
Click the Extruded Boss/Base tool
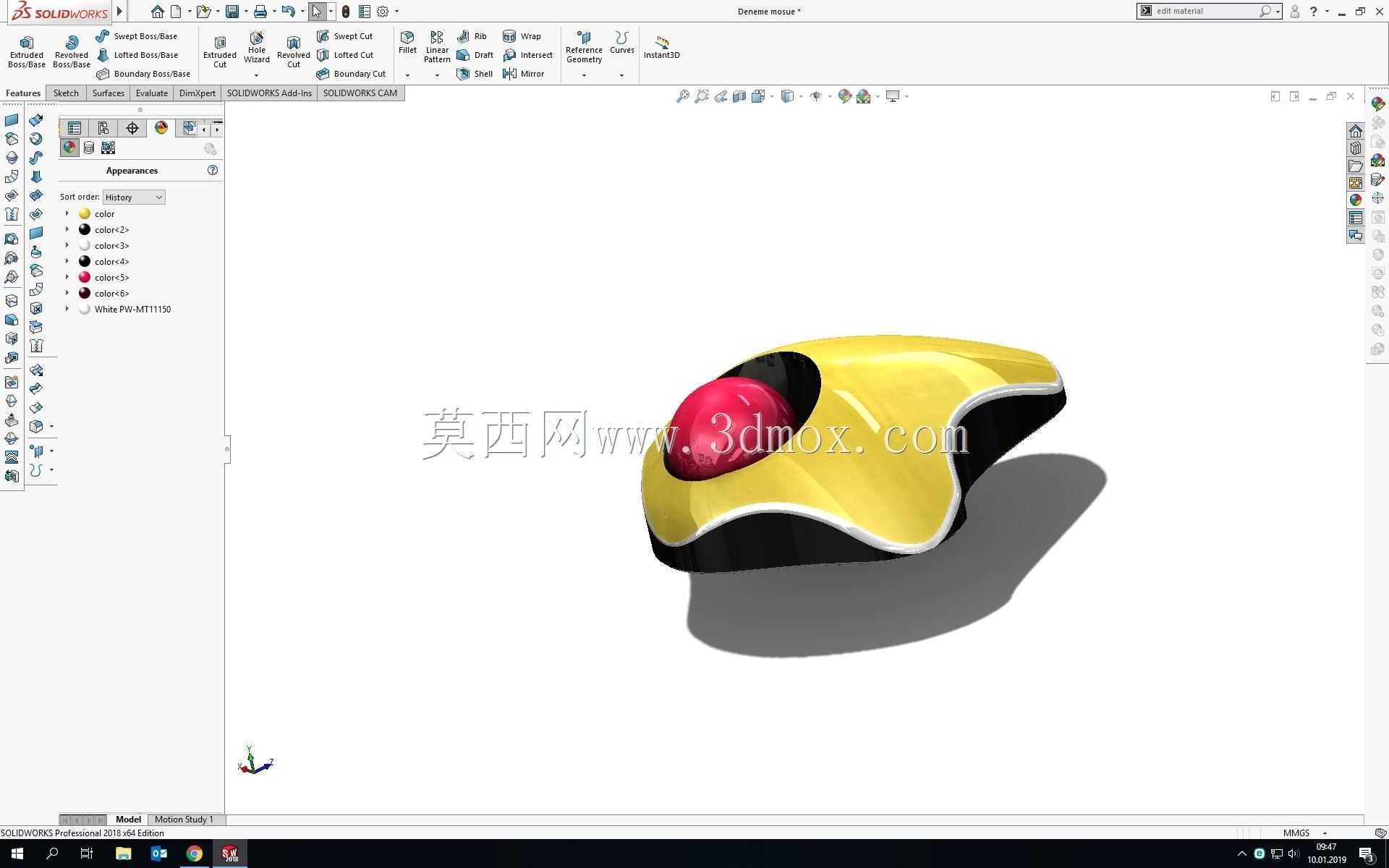click(x=27, y=51)
